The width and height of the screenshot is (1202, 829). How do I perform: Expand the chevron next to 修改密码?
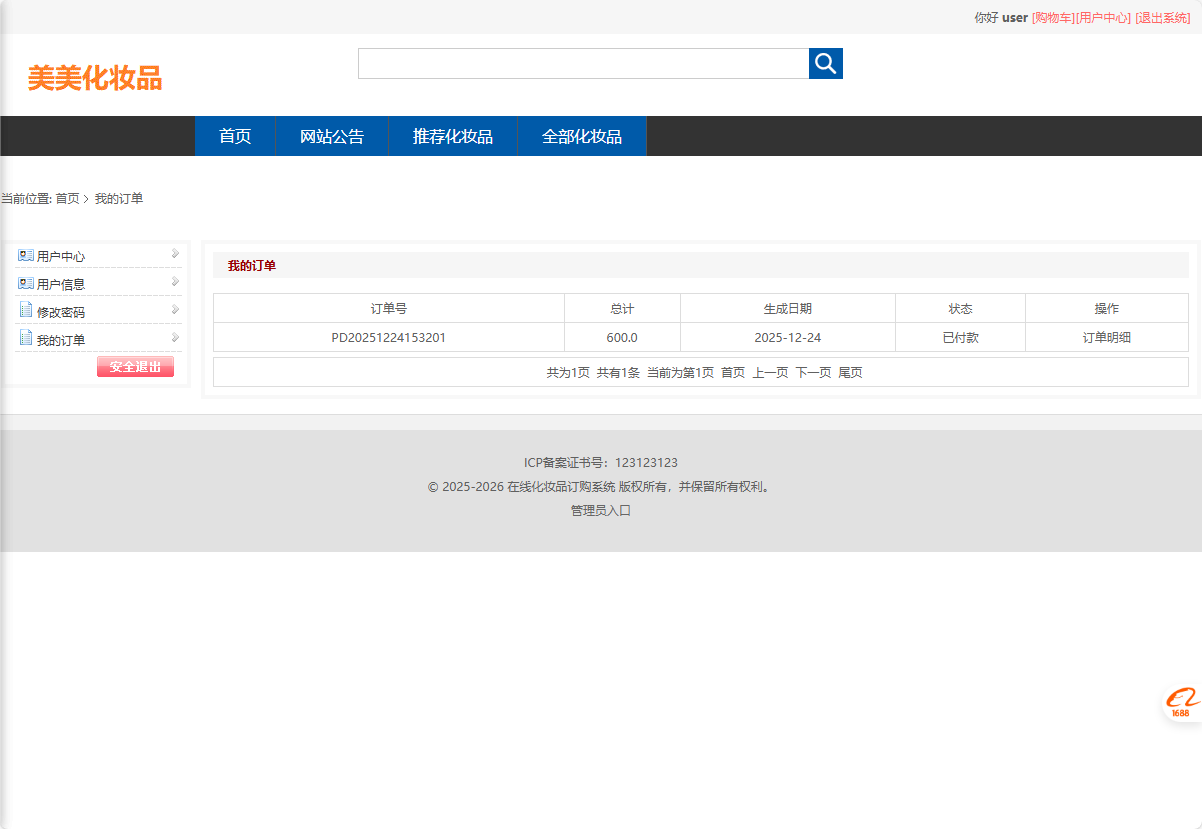(x=176, y=311)
